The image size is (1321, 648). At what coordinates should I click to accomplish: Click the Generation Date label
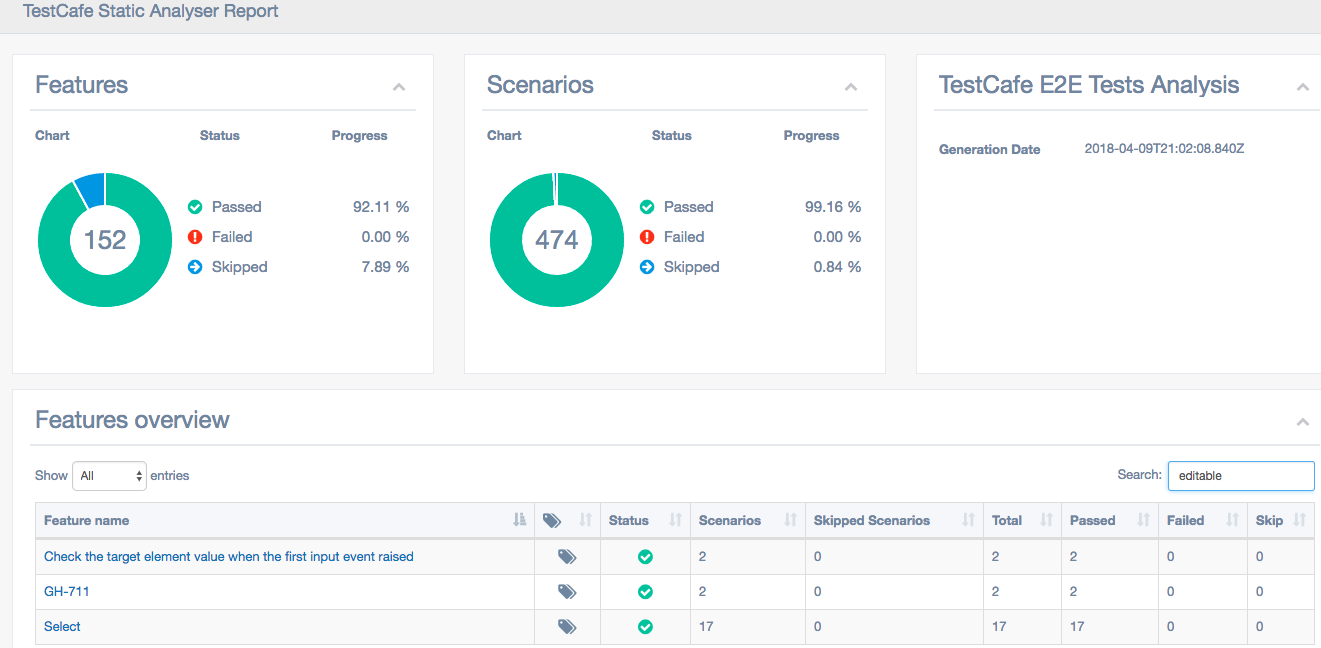pyautogui.click(x=989, y=150)
